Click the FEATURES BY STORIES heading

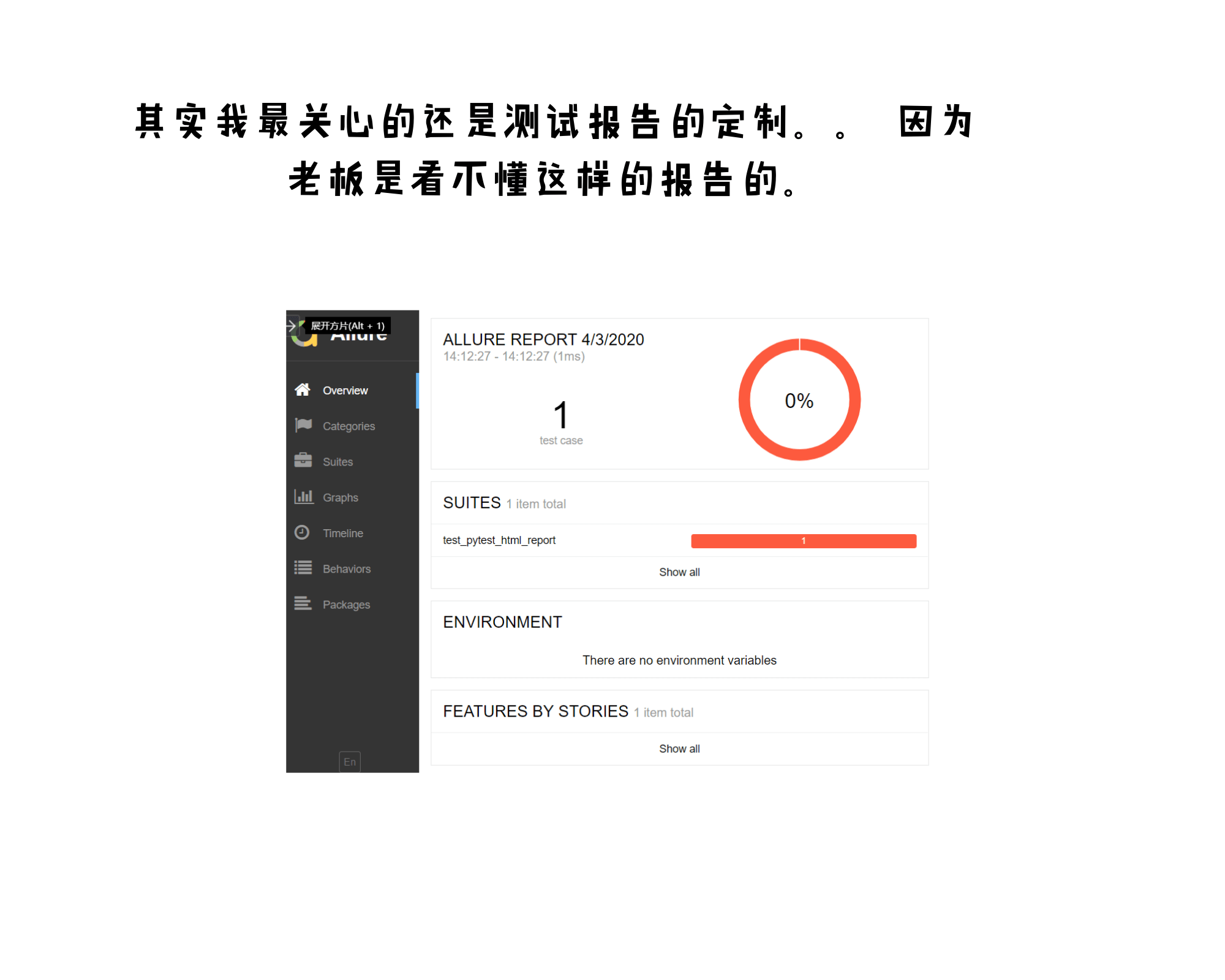point(535,711)
